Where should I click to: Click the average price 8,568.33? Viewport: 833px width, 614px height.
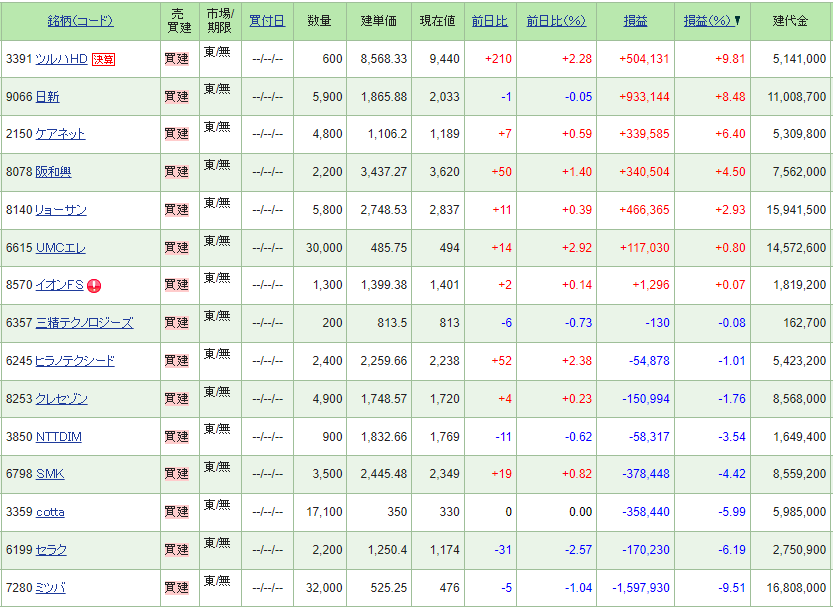click(384, 59)
